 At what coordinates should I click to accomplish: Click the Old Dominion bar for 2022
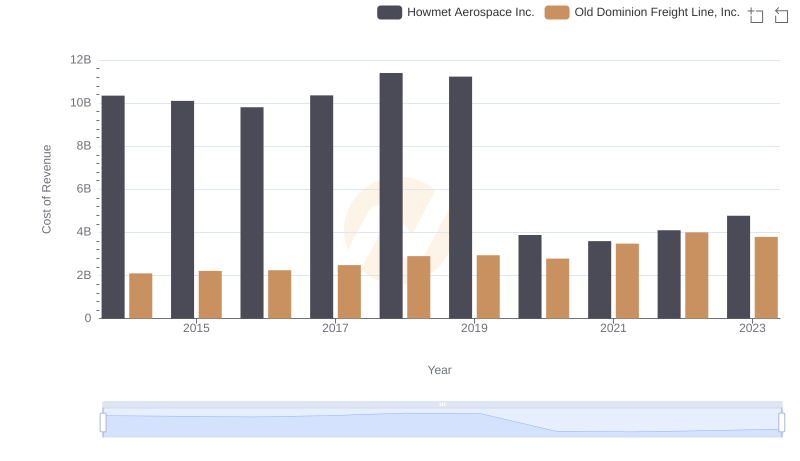[x=696, y=275]
